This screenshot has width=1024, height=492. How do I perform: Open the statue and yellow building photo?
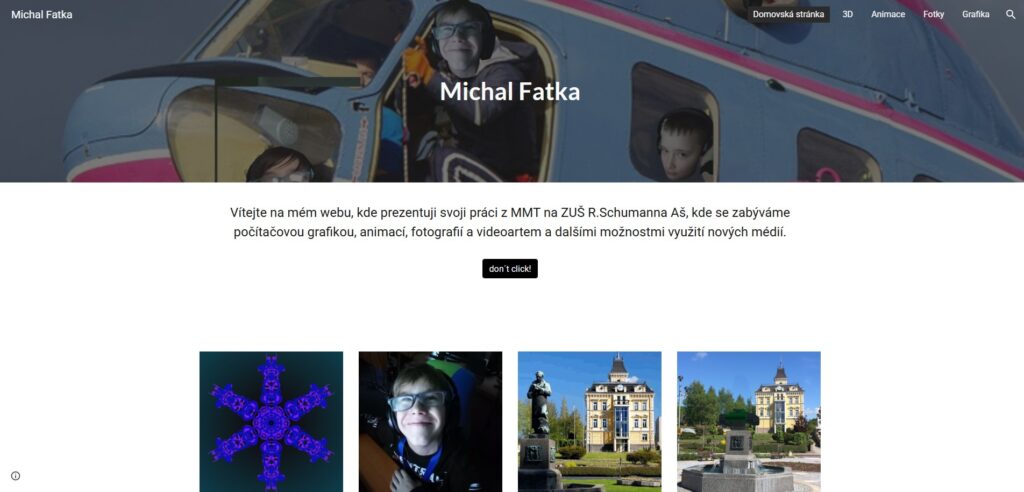tap(590, 421)
